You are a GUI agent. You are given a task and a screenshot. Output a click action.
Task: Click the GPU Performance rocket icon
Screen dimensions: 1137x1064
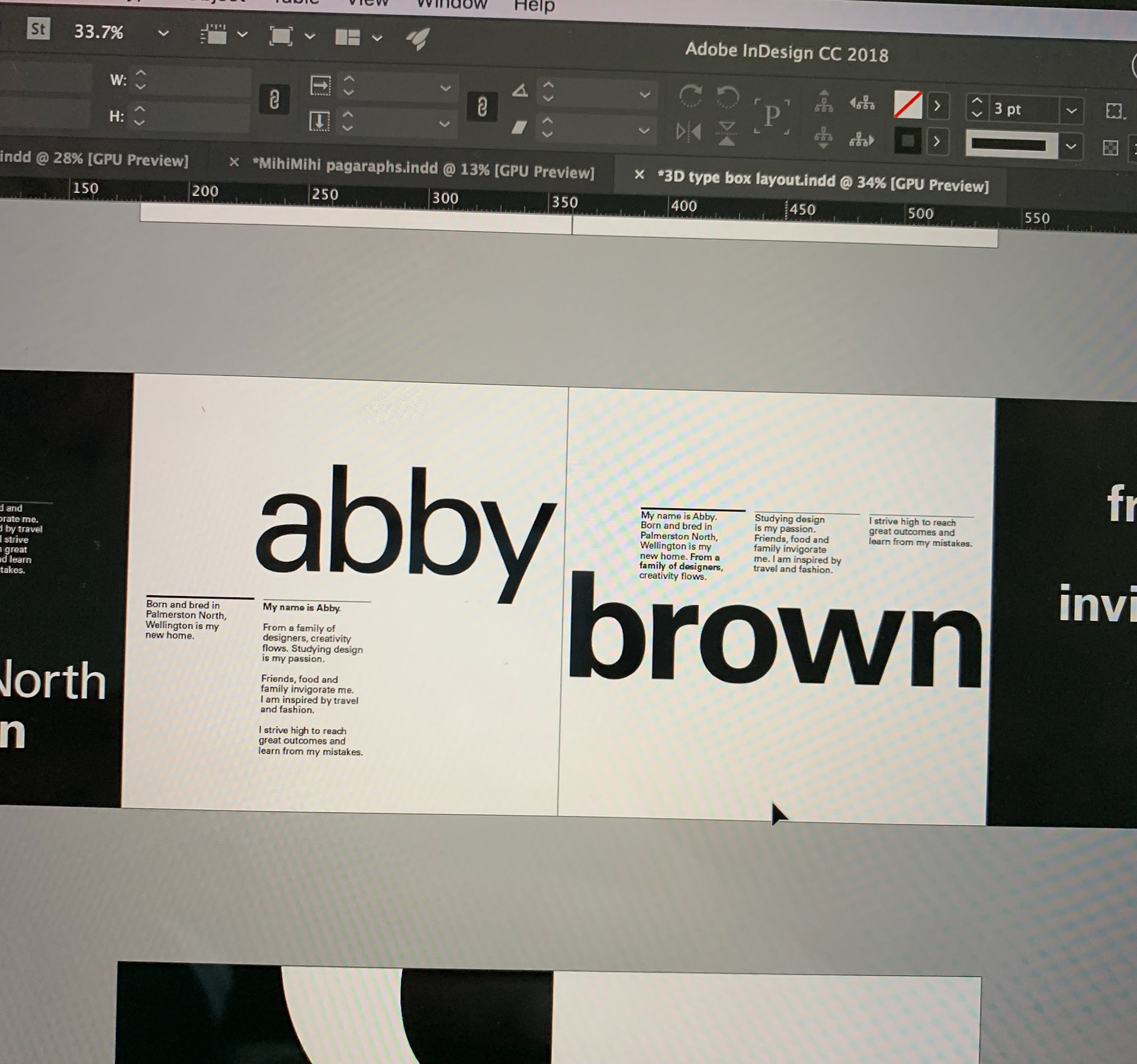pos(418,39)
